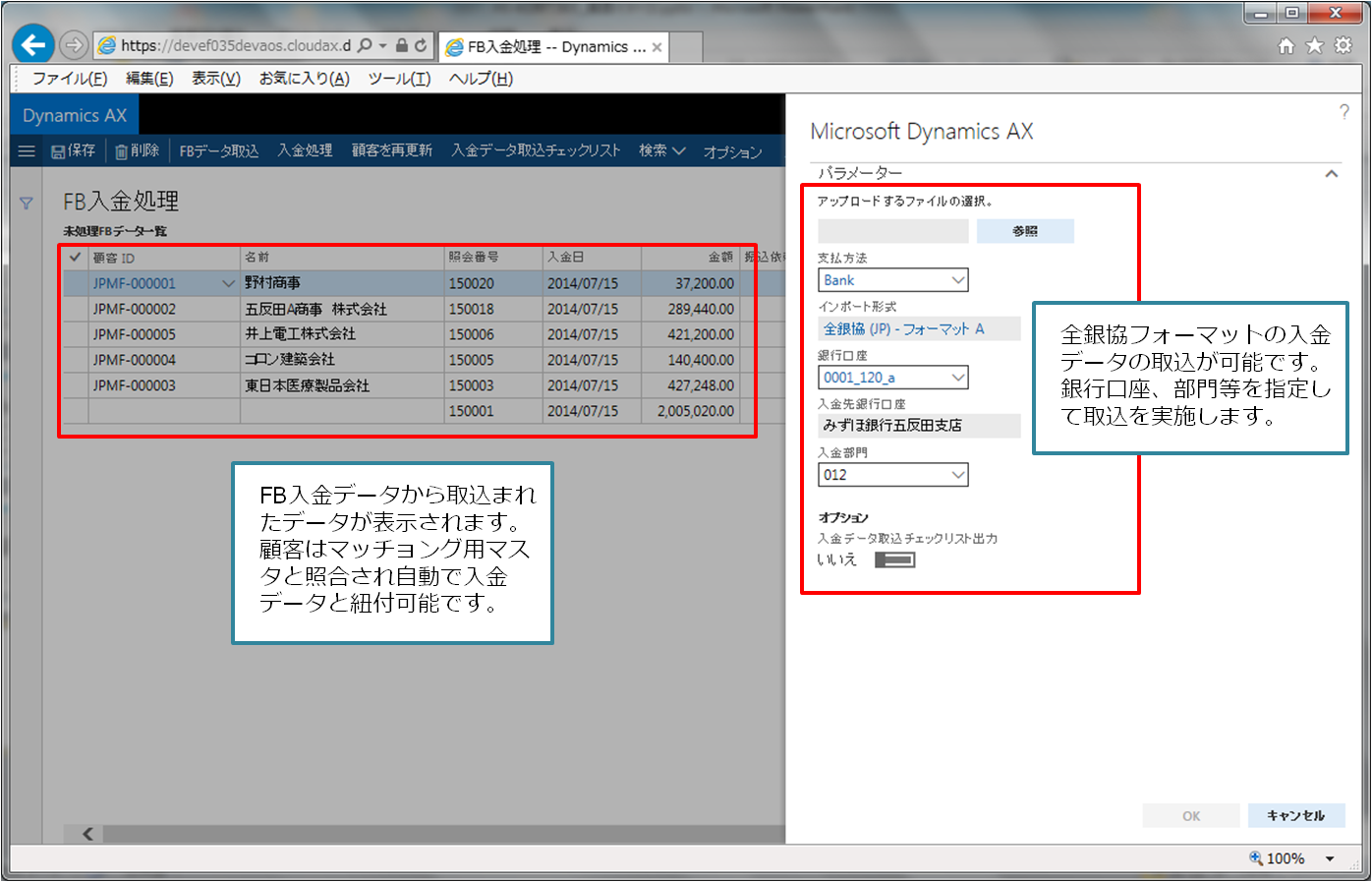Viewport: 1372px width, 882px height.
Task: Click 入金処理 toolbar action
Action: click(x=305, y=150)
